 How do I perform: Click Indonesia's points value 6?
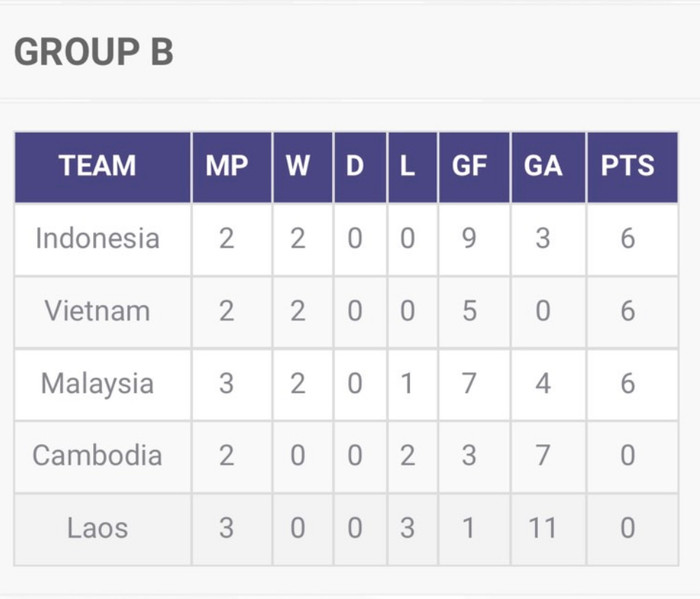[627, 239]
